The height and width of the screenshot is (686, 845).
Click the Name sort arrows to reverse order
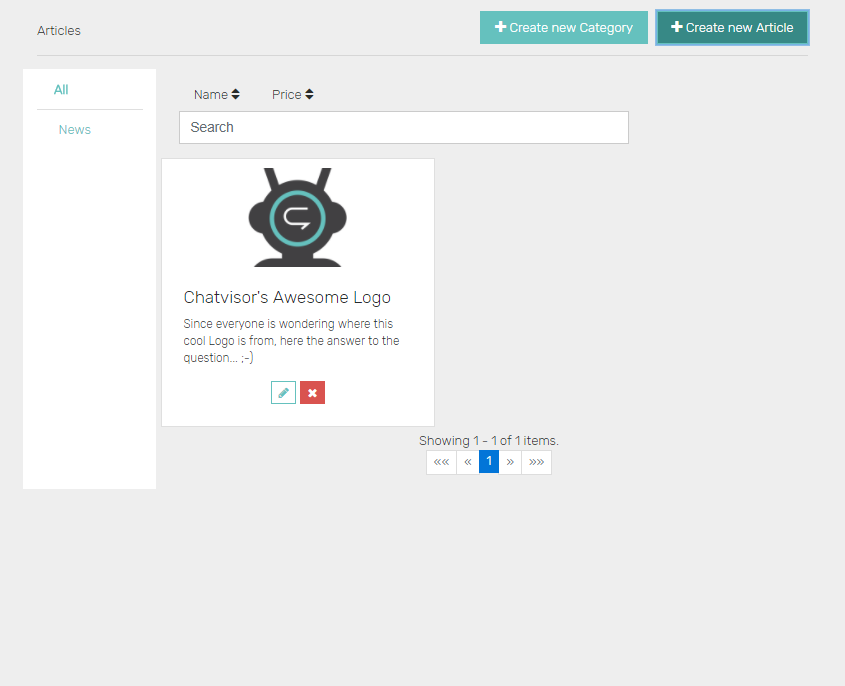click(236, 94)
